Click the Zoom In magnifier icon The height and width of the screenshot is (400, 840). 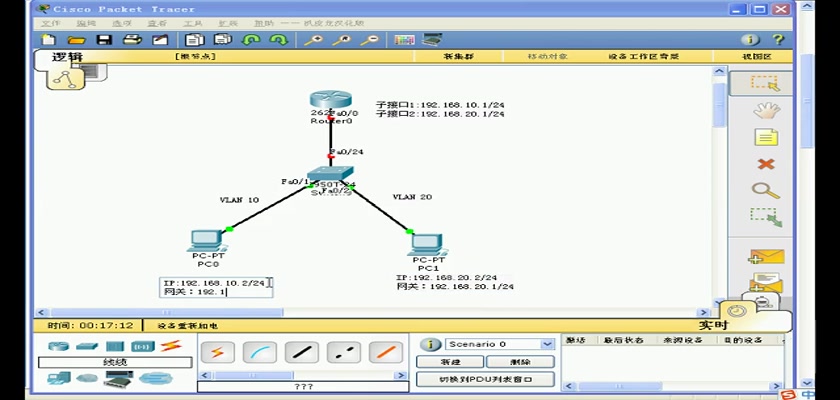click(314, 40)
